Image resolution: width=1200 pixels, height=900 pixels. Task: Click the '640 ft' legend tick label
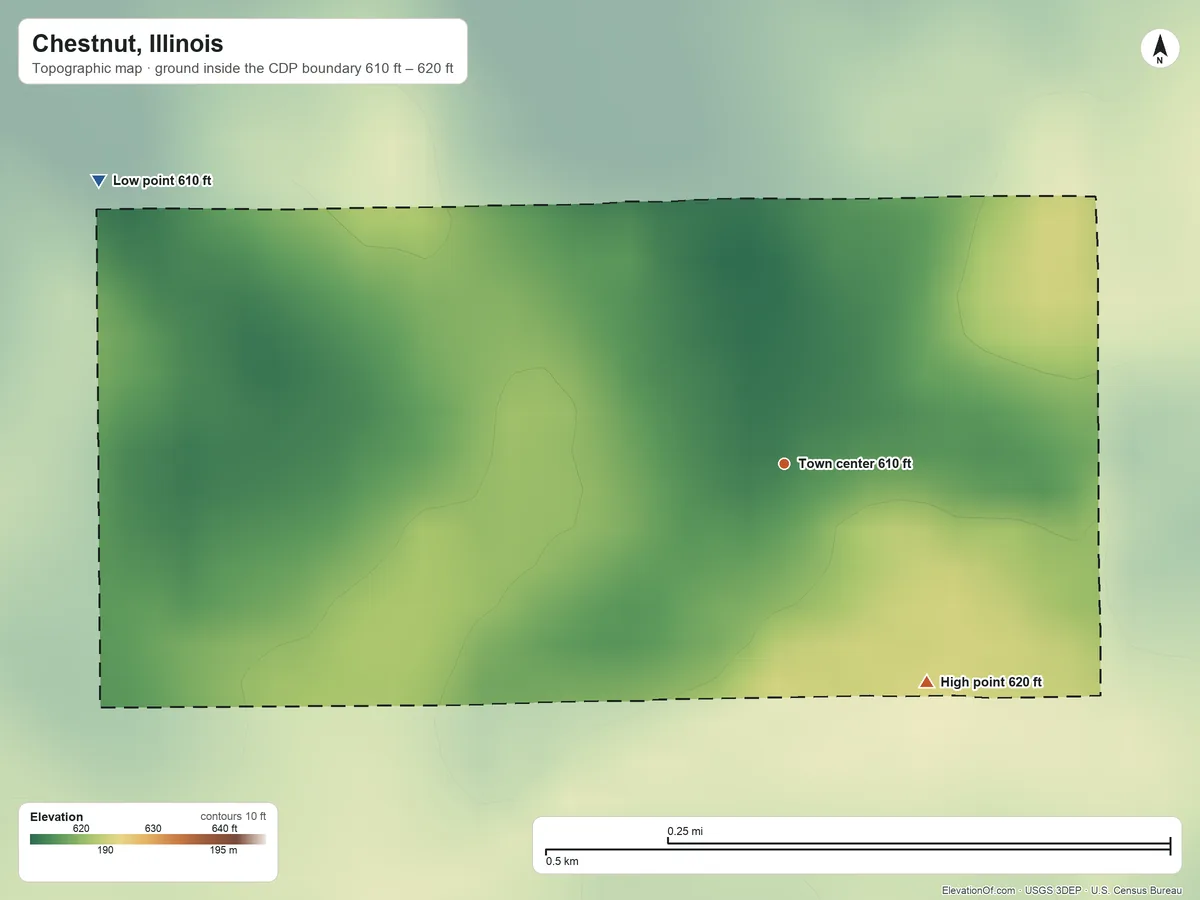tap(225, 828)
